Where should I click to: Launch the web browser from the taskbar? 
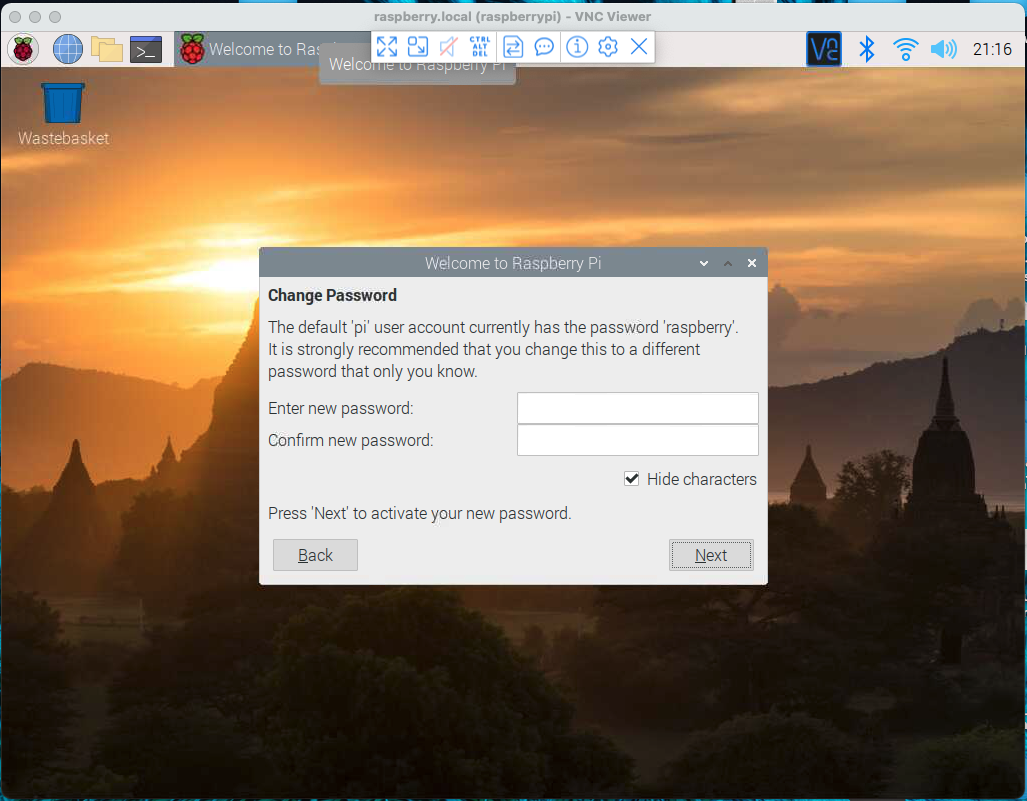[67, 49]
